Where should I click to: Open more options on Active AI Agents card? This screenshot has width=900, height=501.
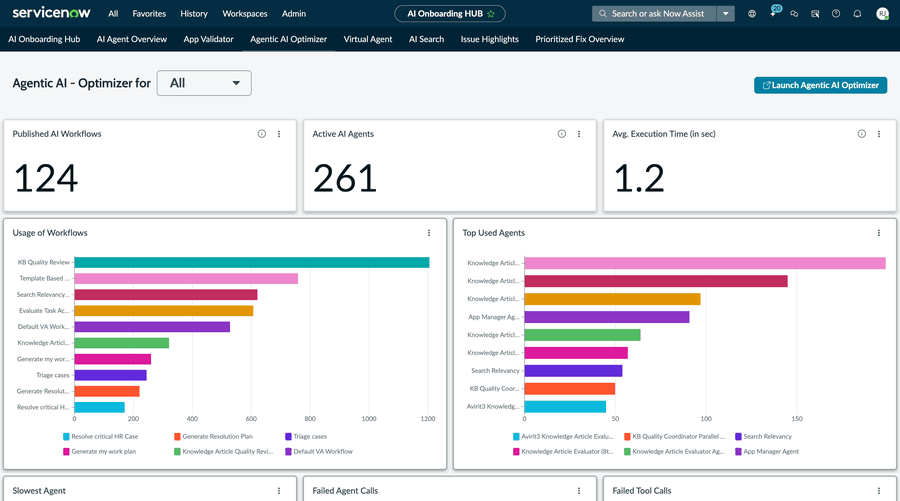pyautogui.click(x=579, y=134)
